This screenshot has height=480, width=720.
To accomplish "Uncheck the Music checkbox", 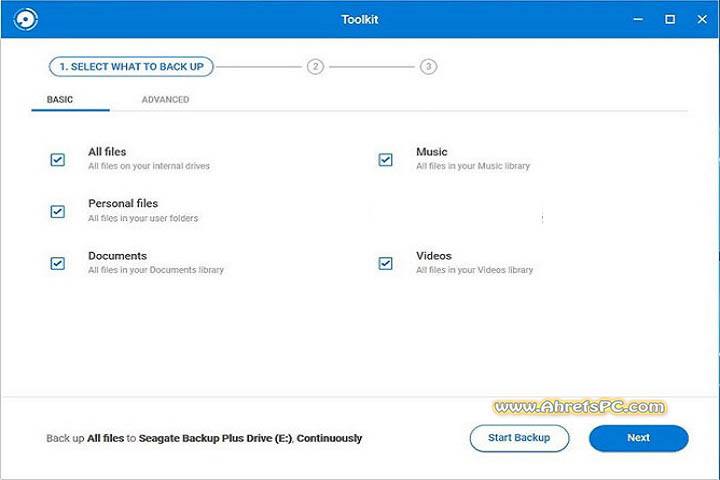I will tap(385, 159).
